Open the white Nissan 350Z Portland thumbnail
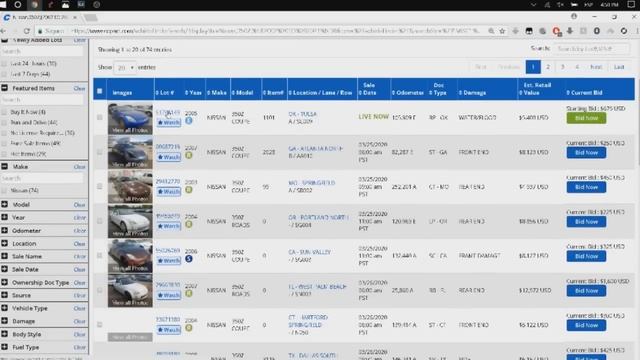 pos(130,222)
